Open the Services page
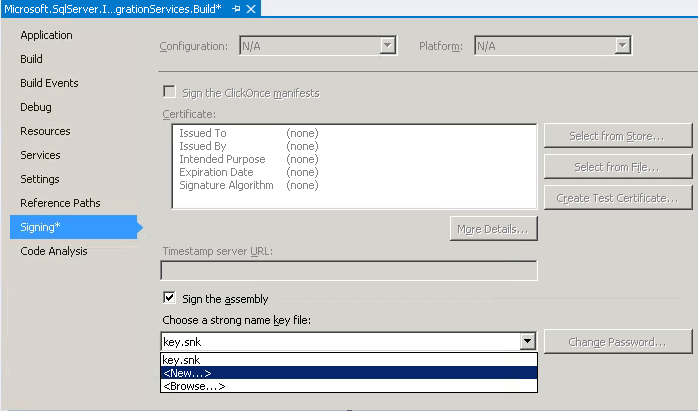The width and height of the screenshot is (698, 411). 40,155
